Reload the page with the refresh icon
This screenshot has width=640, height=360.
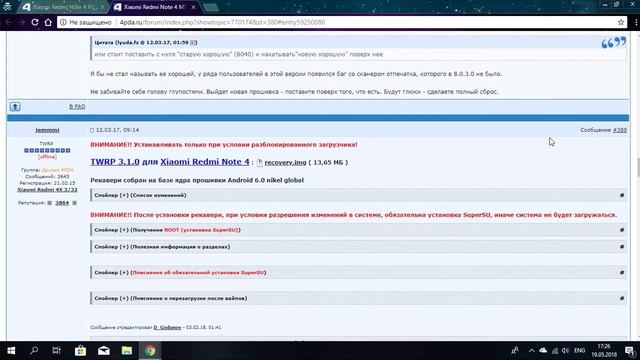point(35,22)
